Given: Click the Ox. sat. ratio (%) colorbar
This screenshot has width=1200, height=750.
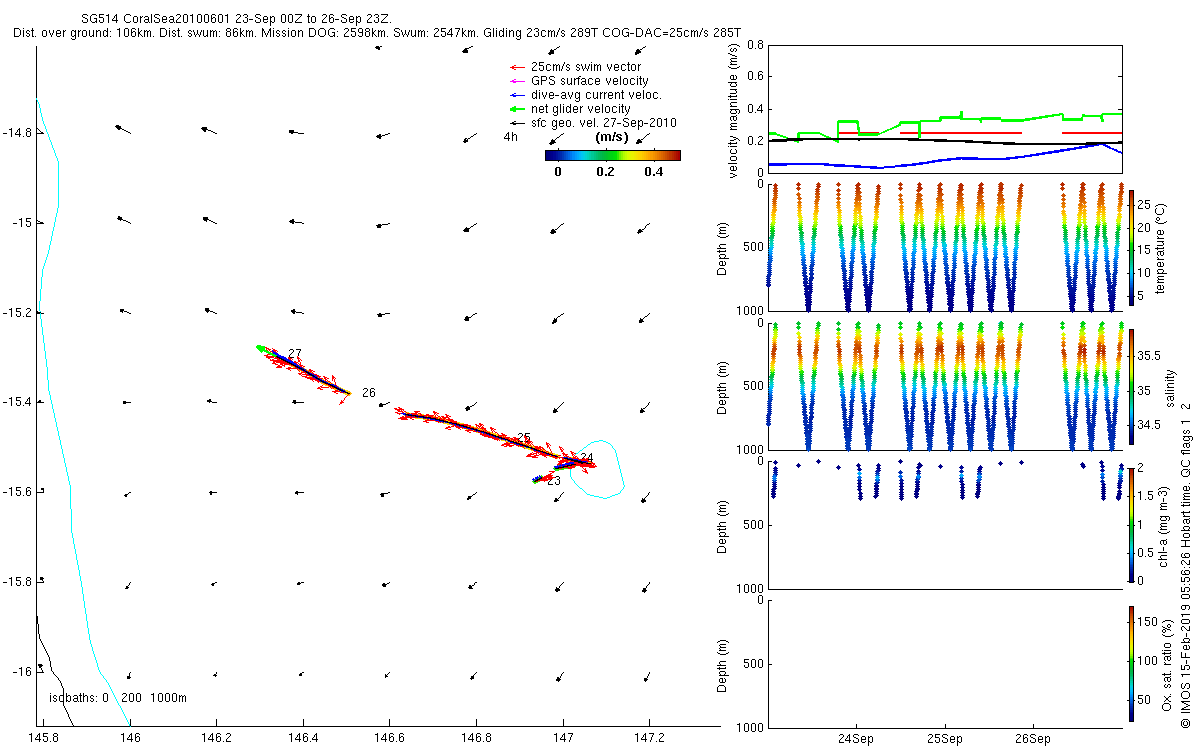Looking at the screenshot, I should click(x=1131, y=663).
